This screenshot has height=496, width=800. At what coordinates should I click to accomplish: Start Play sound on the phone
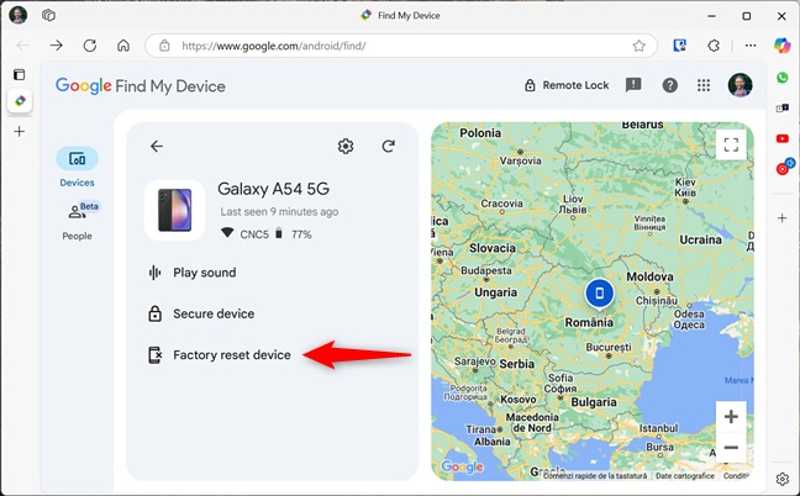pyautogui.click(x=192, y=272)
